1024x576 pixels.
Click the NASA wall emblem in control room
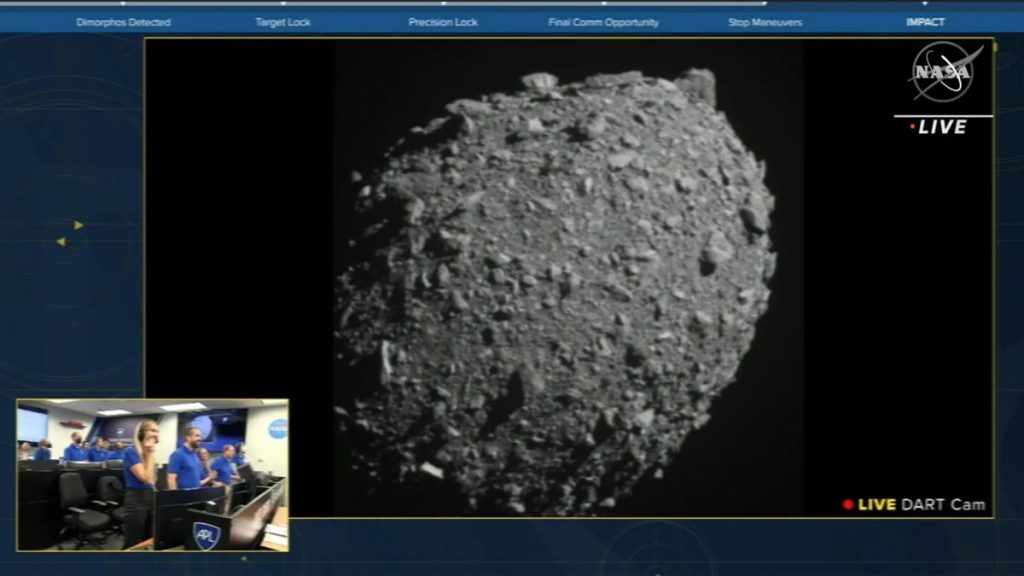coord(276,428)
